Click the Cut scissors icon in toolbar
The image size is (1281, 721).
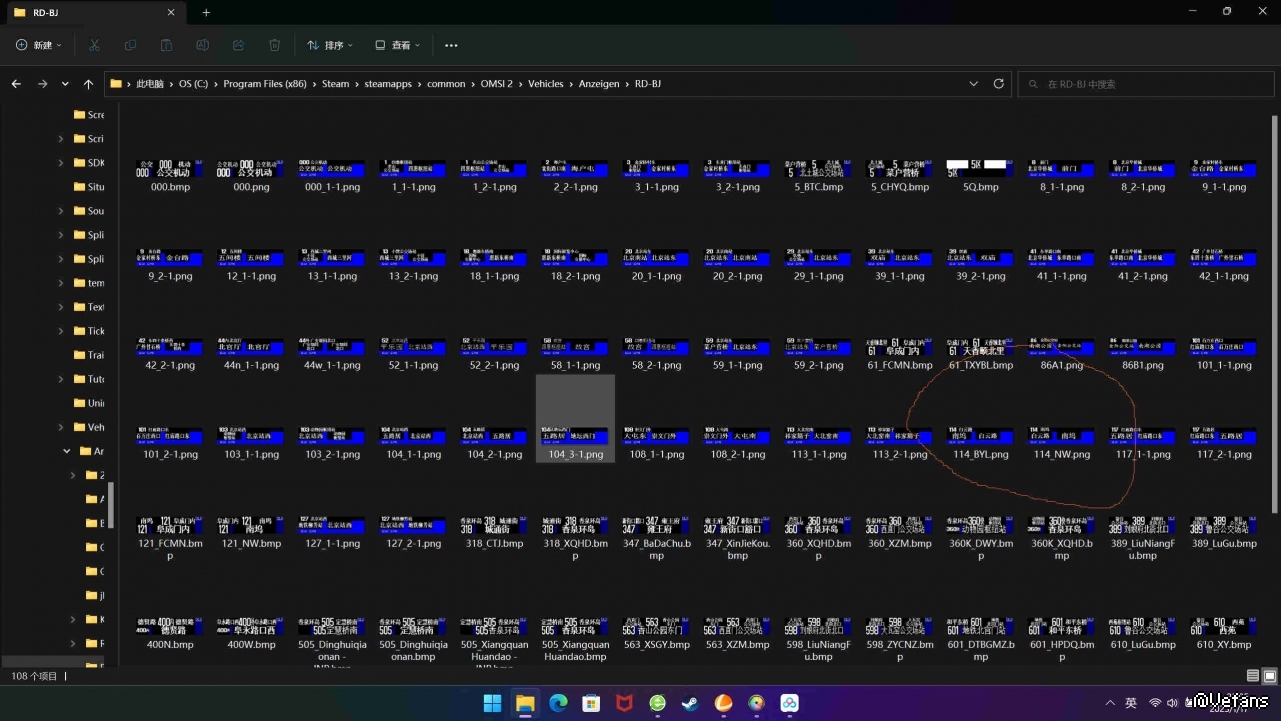[x=94, y=45]
